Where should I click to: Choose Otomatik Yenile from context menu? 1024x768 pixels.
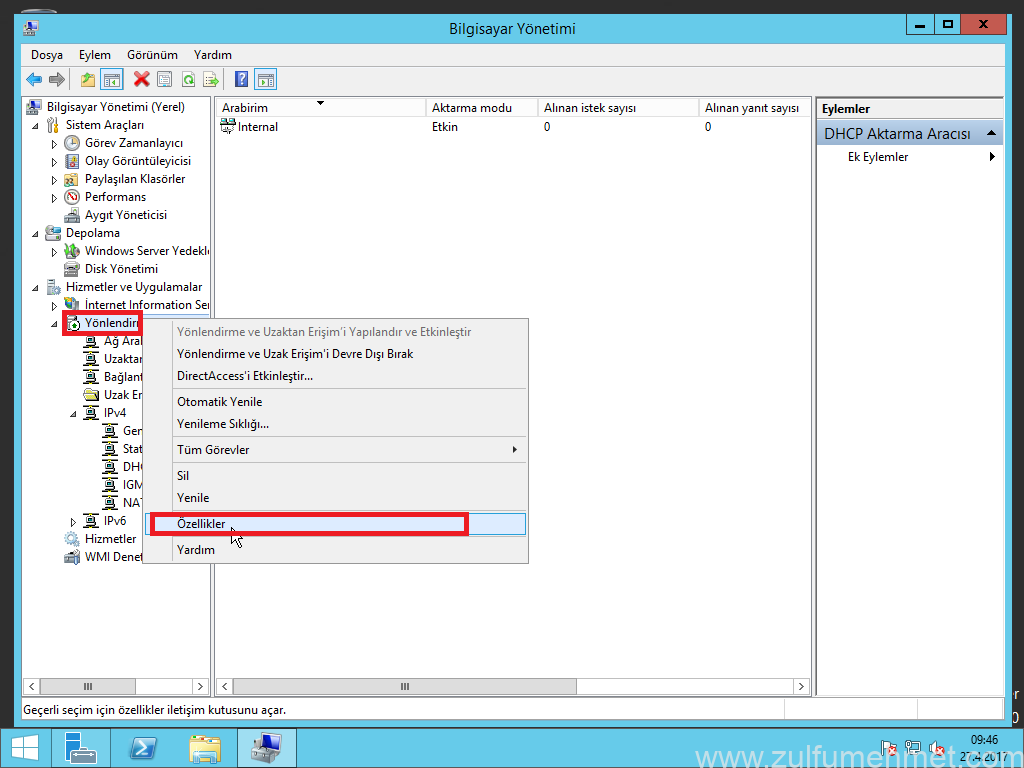click(220, 402)
